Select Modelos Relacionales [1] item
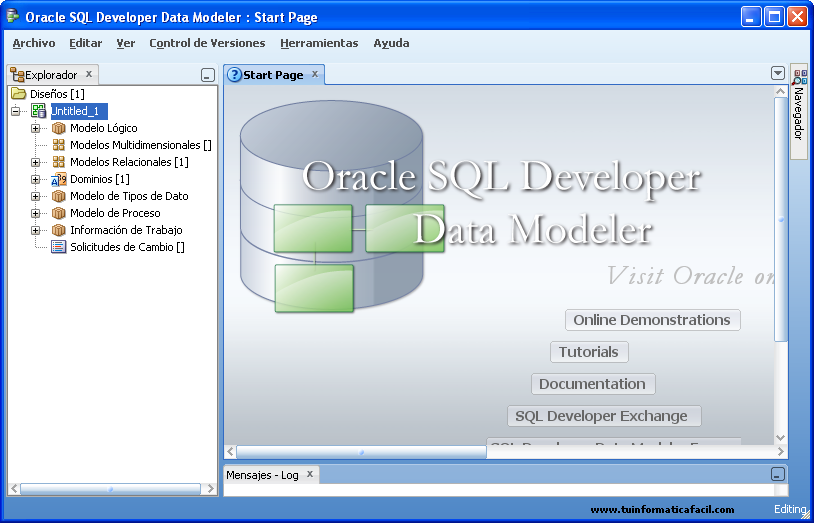The width and height of the screenshot is (814, 523). 129,162
